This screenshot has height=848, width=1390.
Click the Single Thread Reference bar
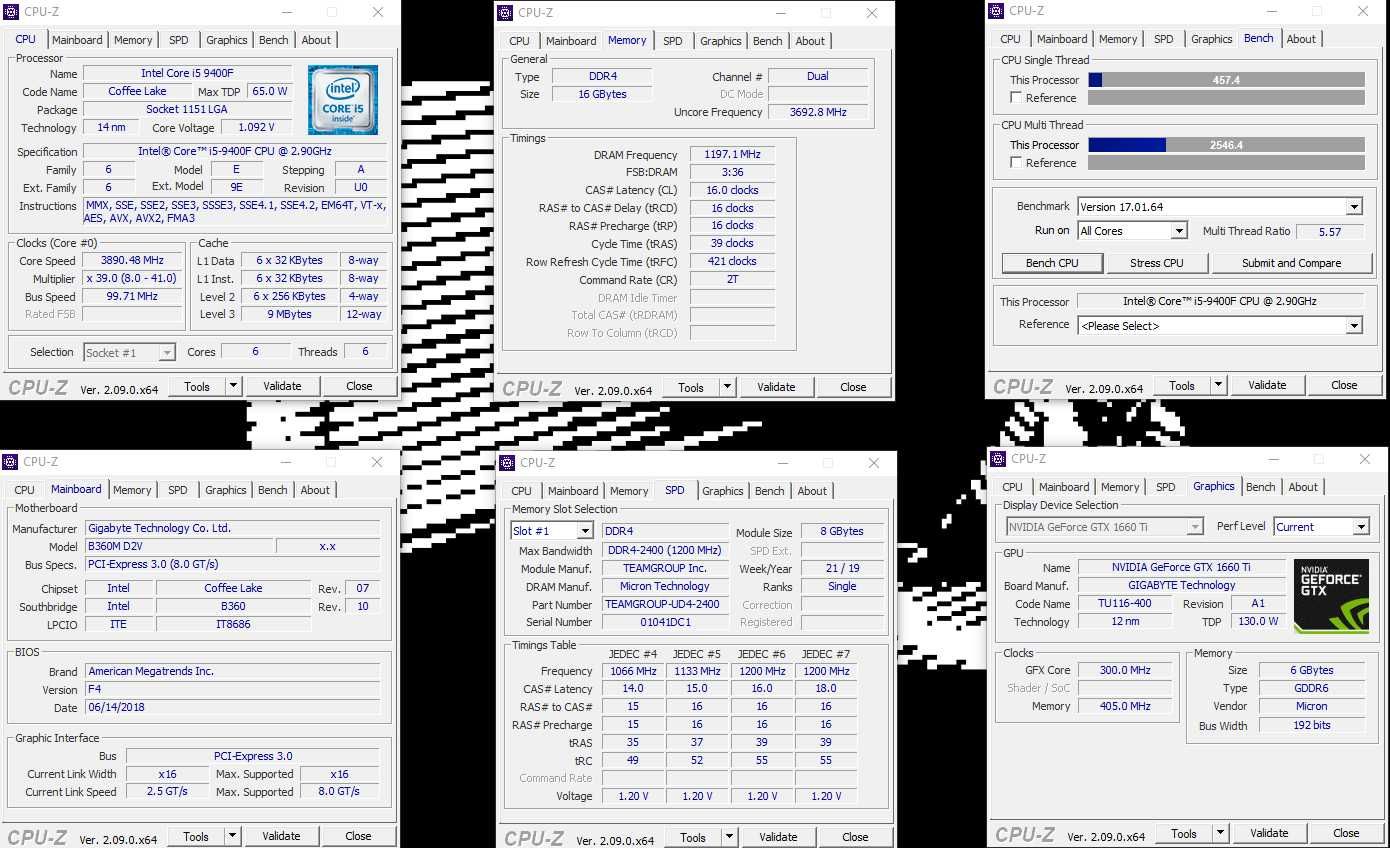tap(1226, 98)
